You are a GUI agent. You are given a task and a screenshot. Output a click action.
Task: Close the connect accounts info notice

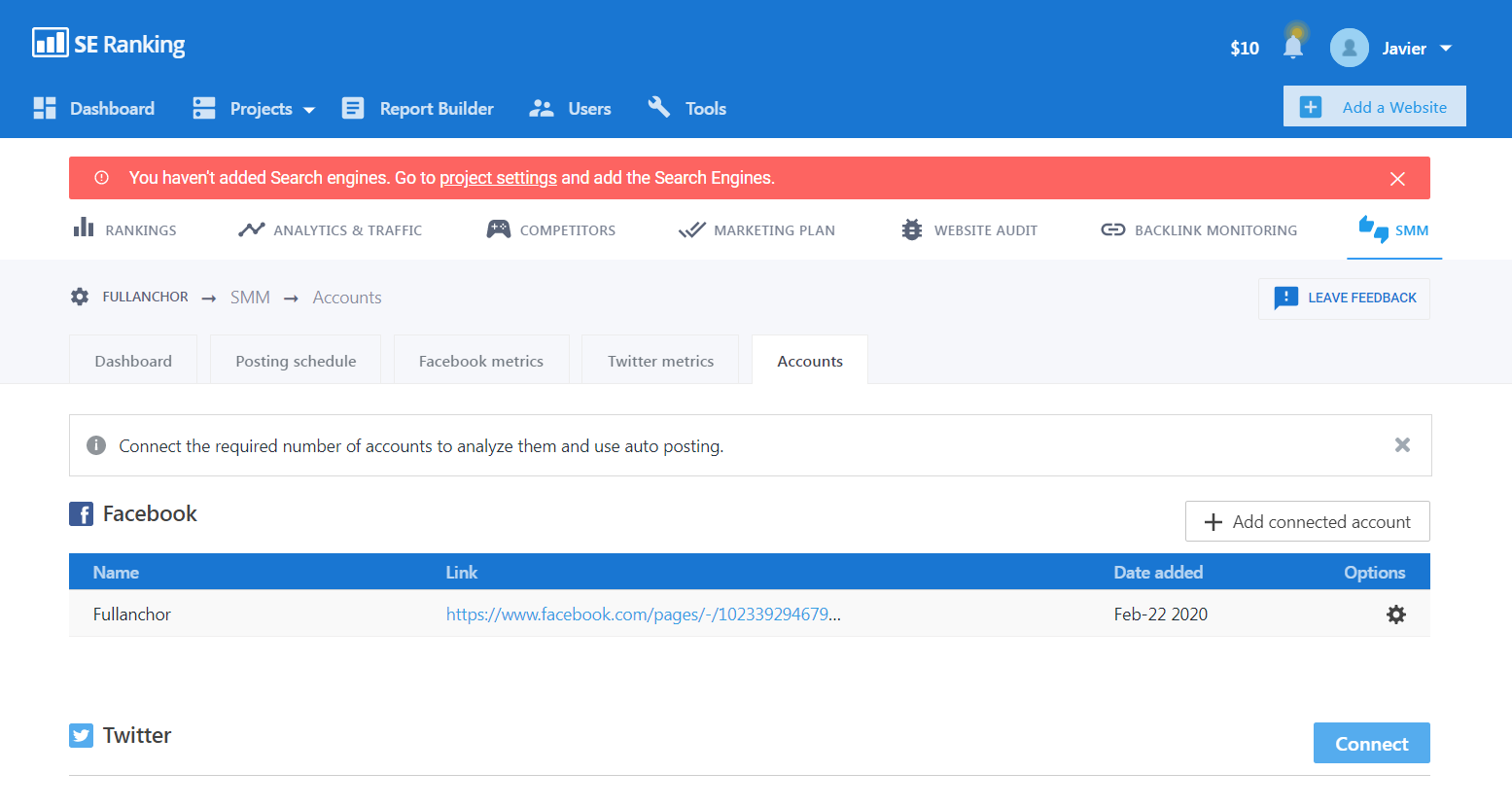1402,445
